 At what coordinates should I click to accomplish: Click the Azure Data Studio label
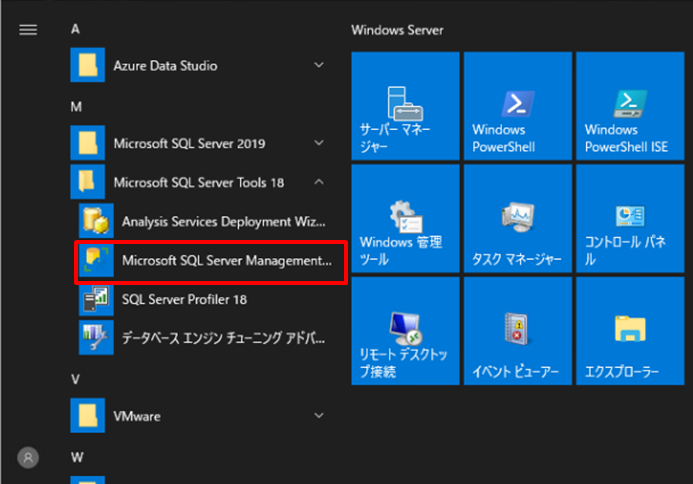click(x=165, y=66)
